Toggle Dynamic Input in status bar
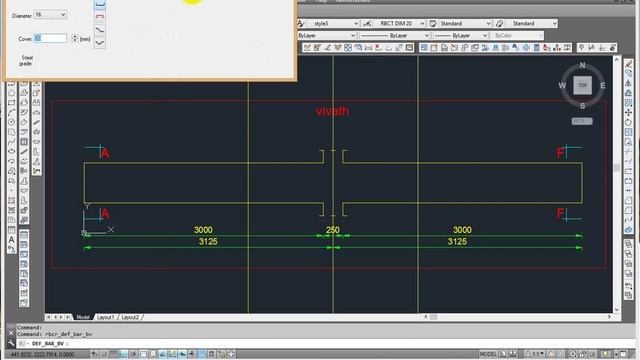Screen dimensions: 640x360 click(x=181, y=354)
